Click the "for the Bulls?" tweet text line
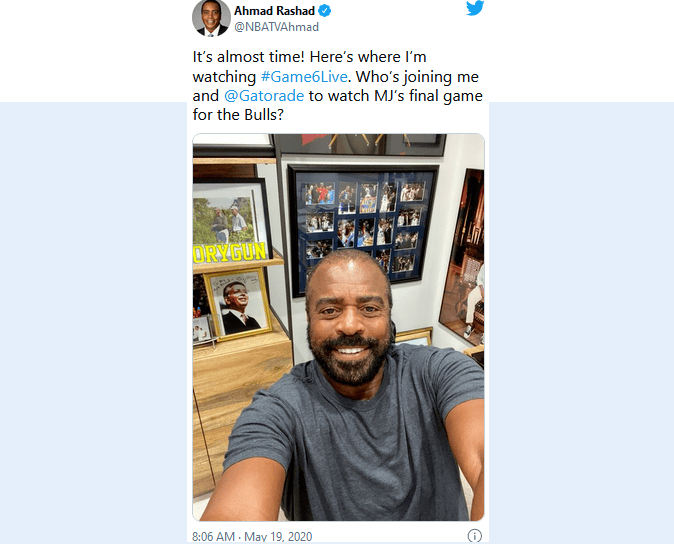 [x=238, y=115]
